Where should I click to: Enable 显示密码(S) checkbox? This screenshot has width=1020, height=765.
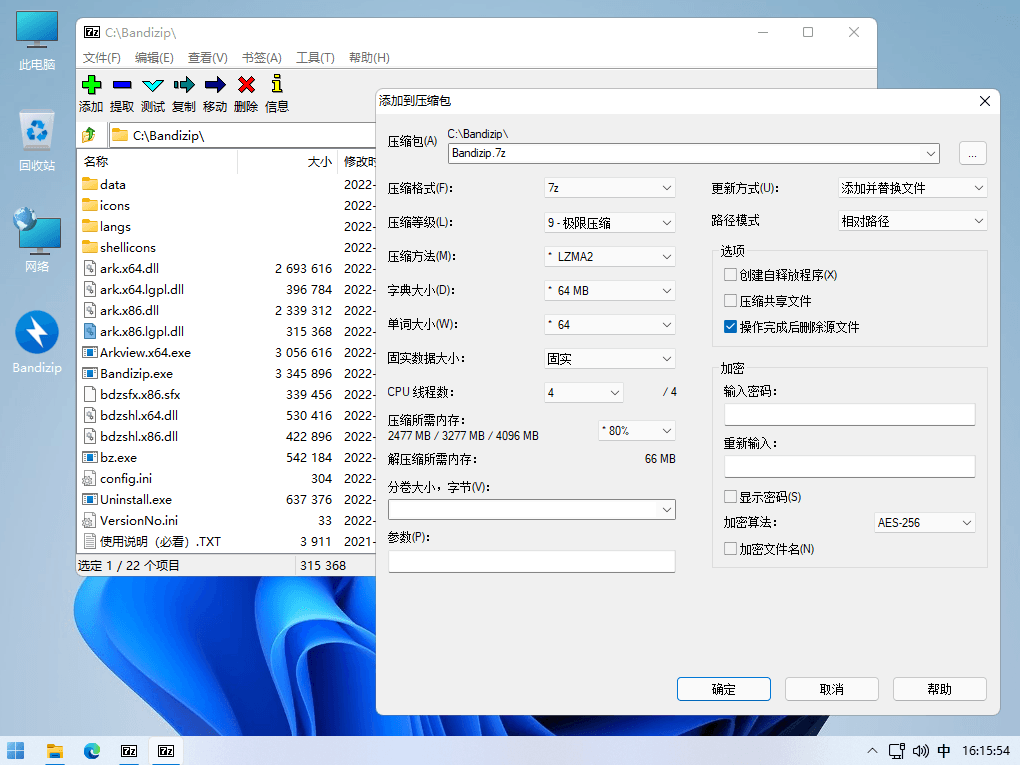[731, 497]
